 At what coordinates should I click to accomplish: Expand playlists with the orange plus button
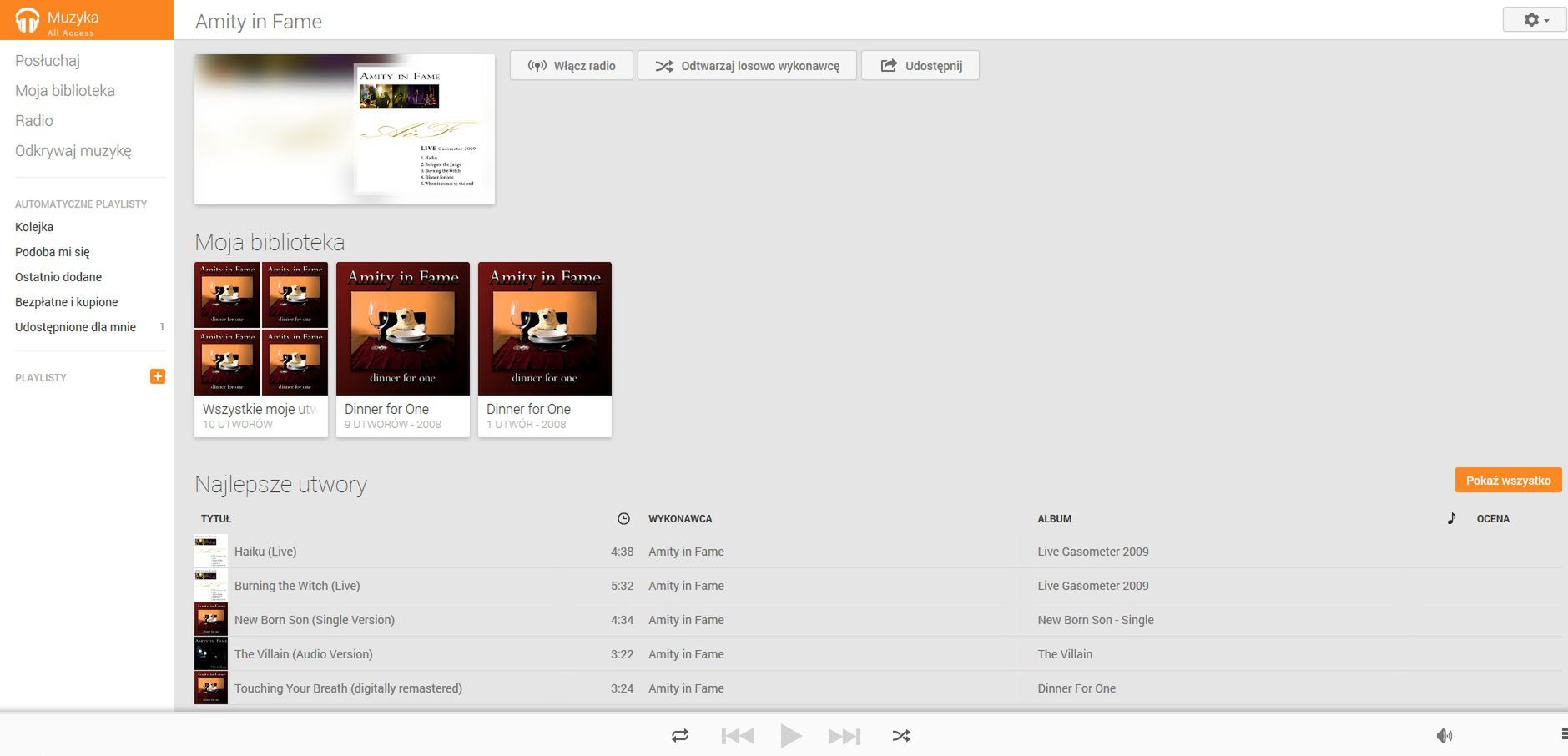tap(157, 376)
